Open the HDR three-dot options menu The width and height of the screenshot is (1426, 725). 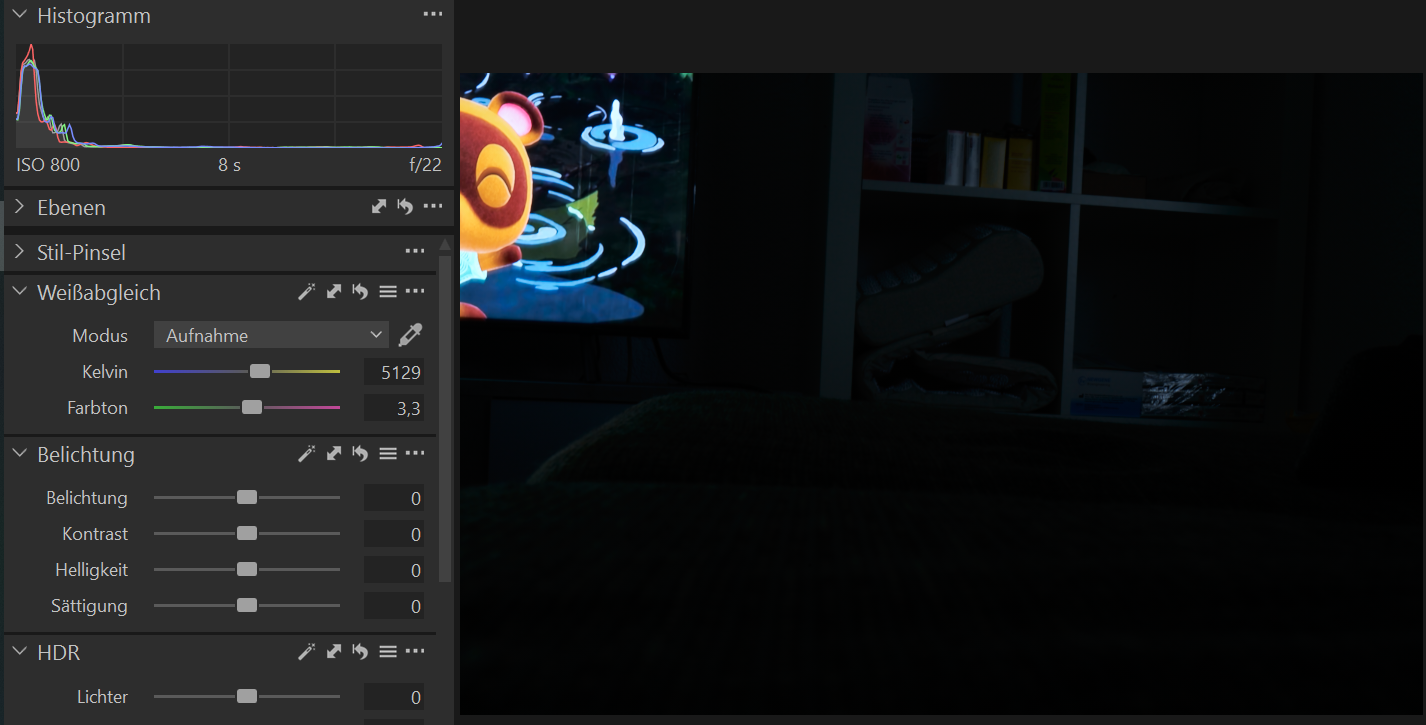click(415, 652)
